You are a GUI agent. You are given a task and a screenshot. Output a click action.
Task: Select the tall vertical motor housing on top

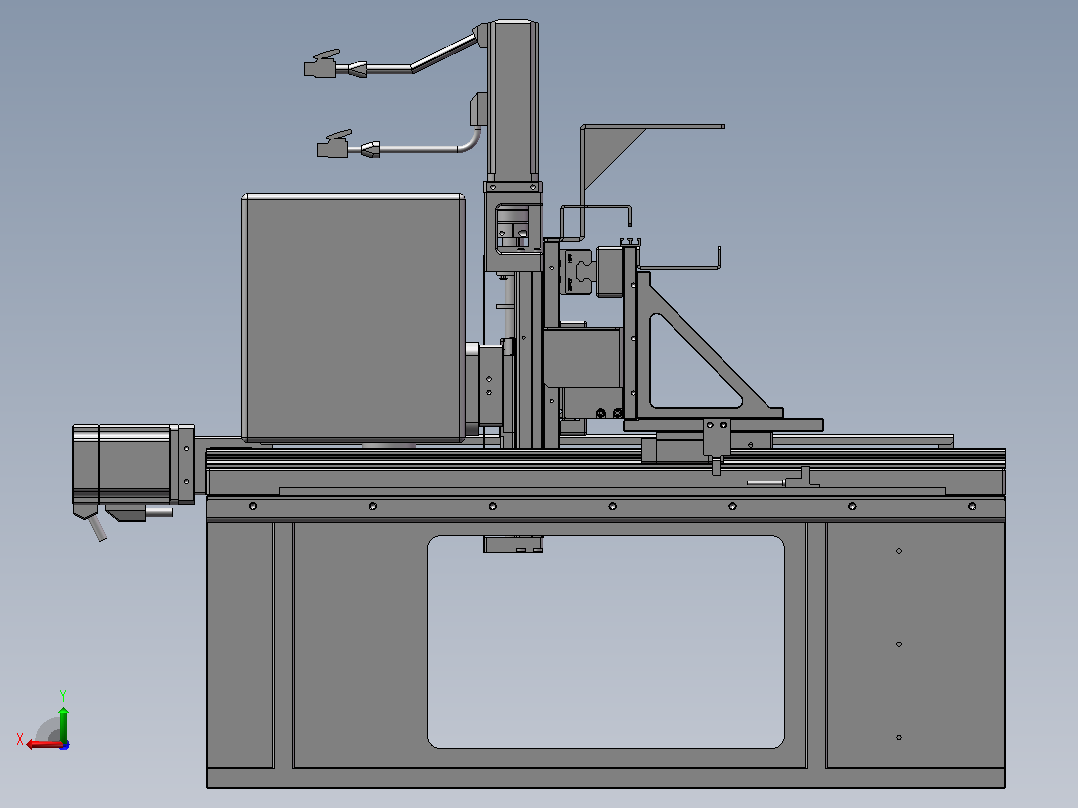pos(513,101)
